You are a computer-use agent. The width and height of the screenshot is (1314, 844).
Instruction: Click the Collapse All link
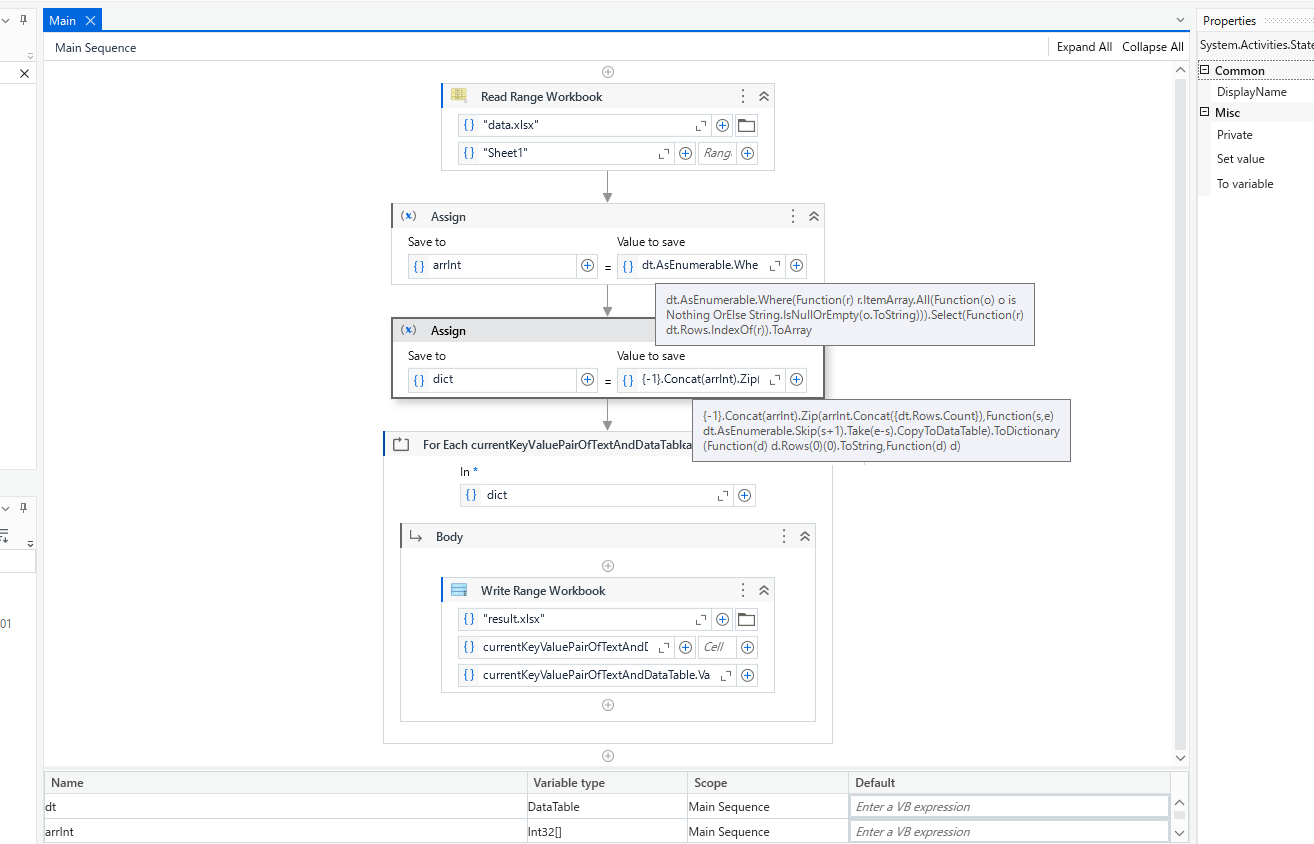[x=1152, y=46]
